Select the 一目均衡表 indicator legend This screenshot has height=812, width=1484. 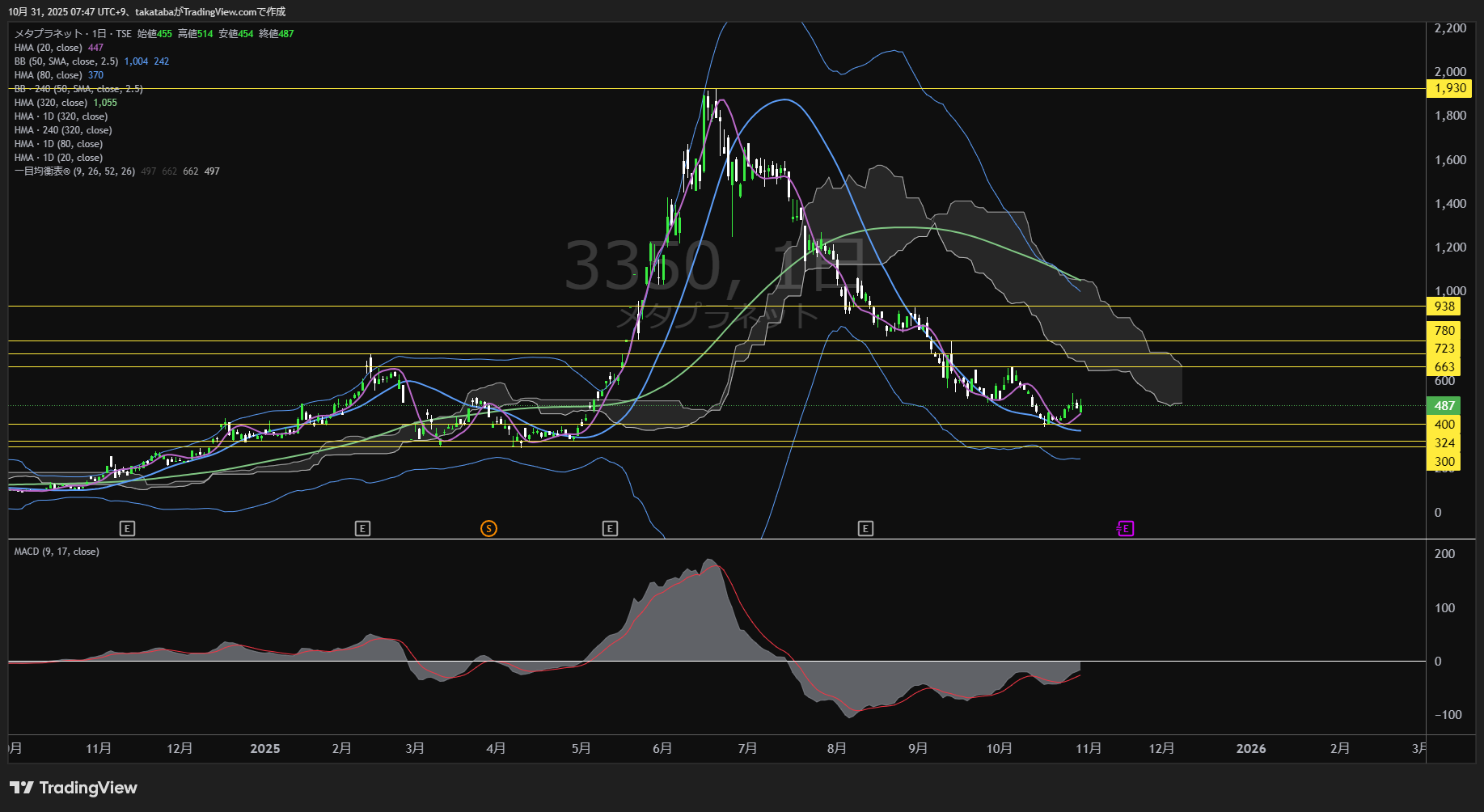coord(74,171)
